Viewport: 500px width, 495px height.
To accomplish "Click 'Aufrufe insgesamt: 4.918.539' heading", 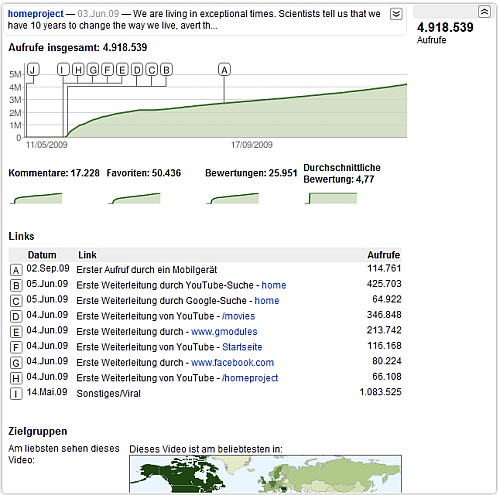I will coord(78,48).
